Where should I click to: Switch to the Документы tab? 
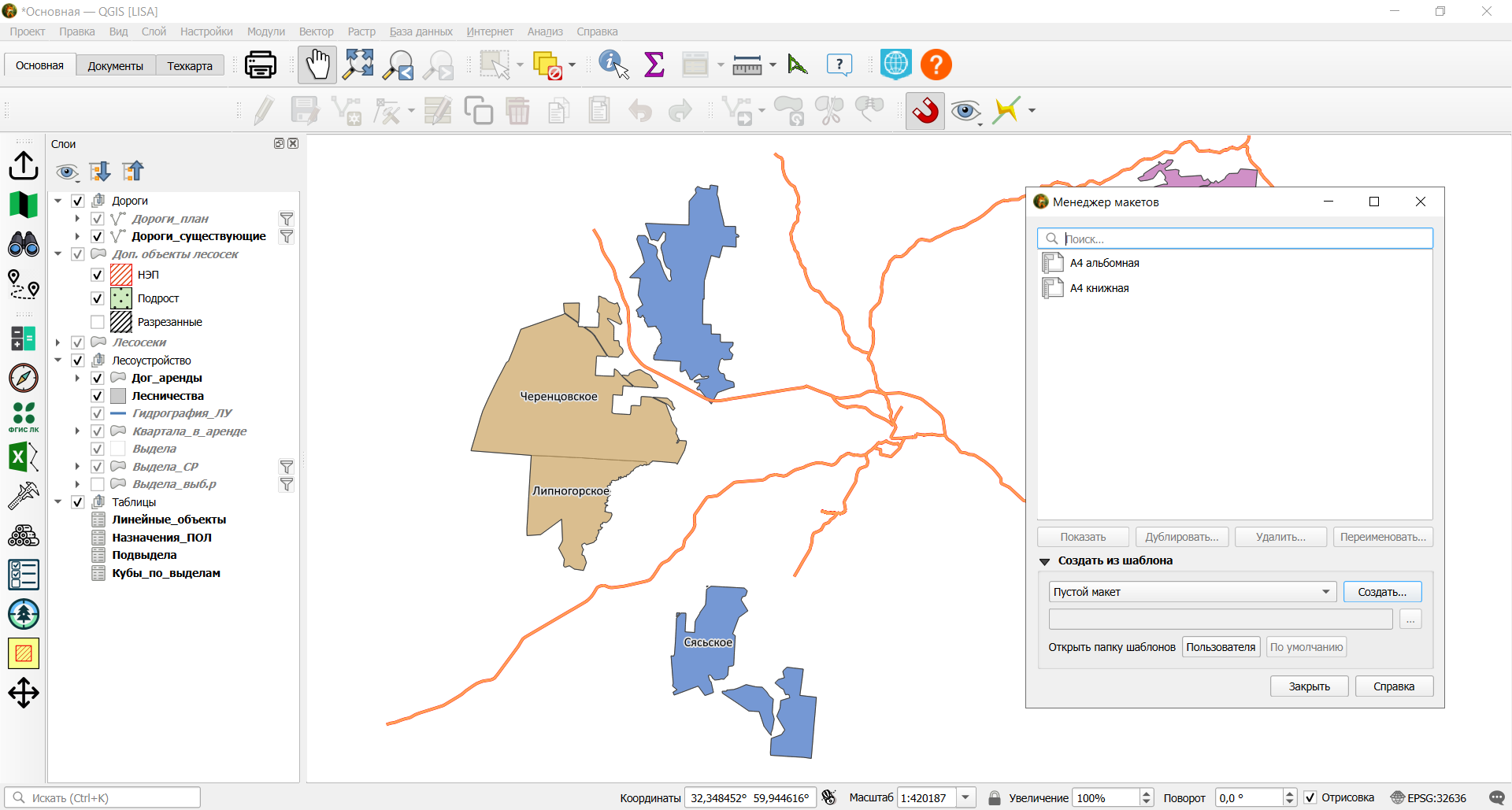pos(116,66)
